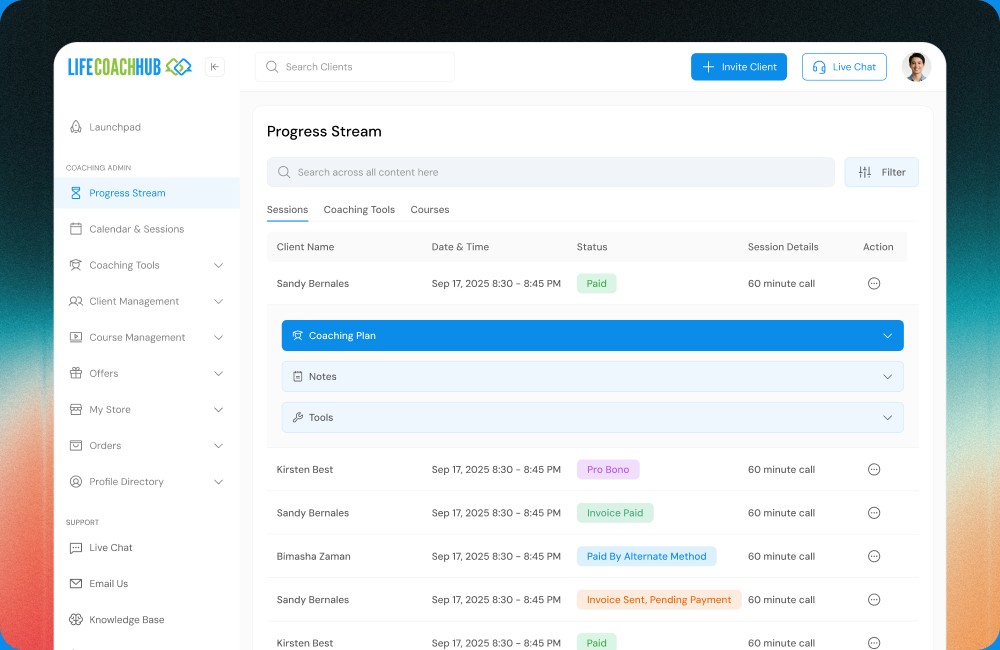The width and height of the screenshot is (1000, 650).
Task: Click the Coaching Tools graduation icon in sidebar
Action: (x=75, y=265)
